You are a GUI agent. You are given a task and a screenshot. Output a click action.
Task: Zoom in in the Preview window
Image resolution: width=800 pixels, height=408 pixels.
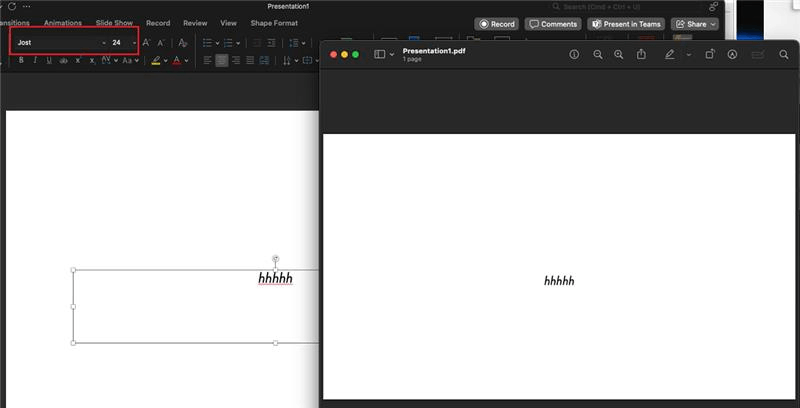(619, 55)
